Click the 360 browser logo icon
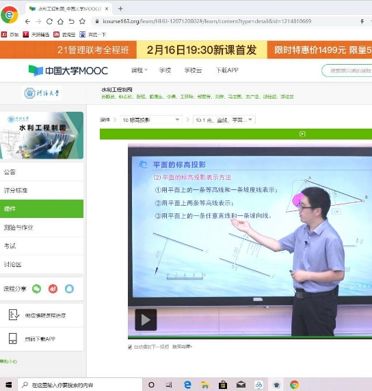Screen dimensions: 372x391 coord(9,15)
